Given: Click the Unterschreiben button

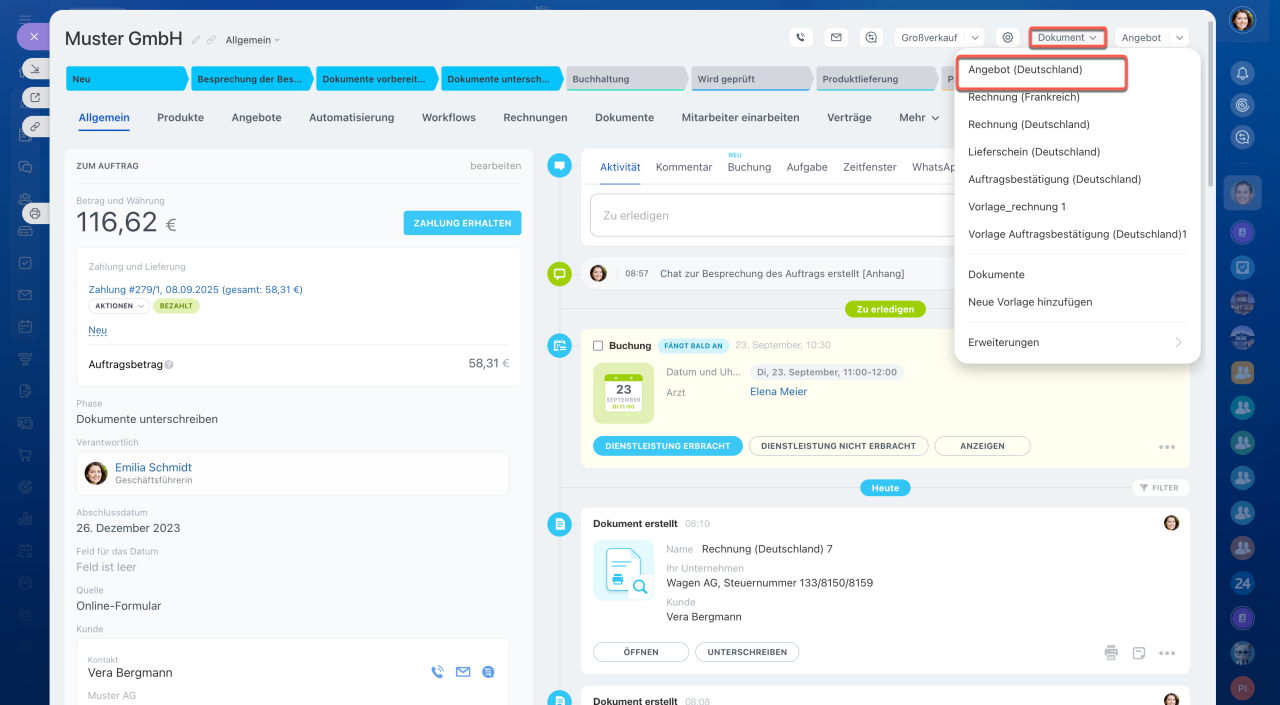Looking at the screenshot, I should [746, 652].
